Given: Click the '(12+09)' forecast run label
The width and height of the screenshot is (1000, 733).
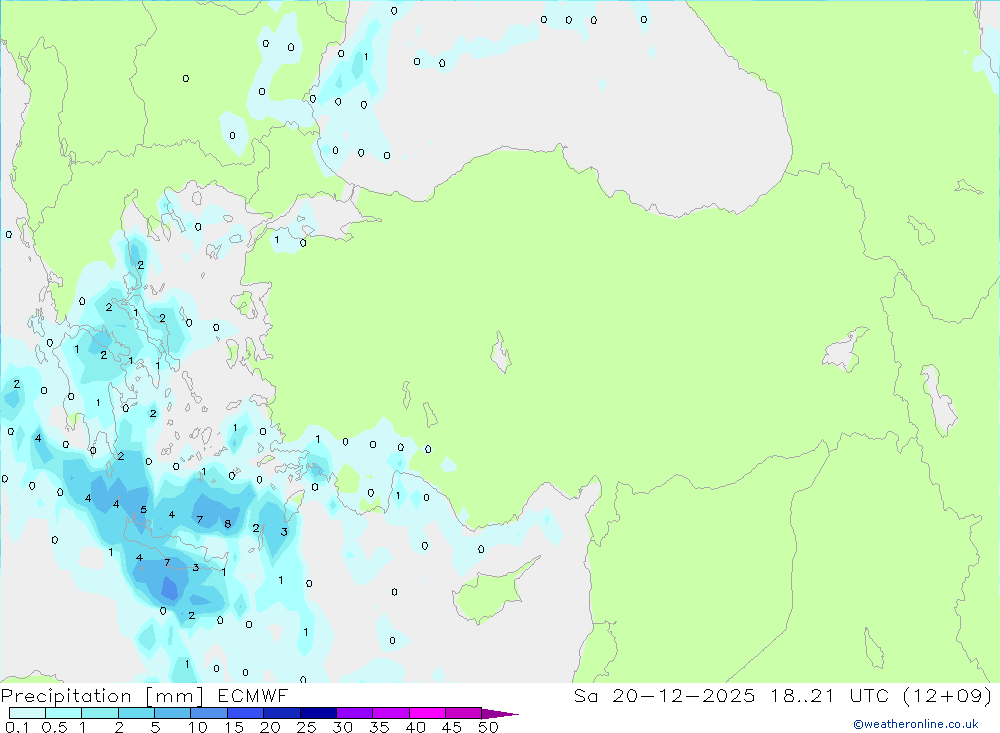Looking at the screenshot, I should pos(948,695).
